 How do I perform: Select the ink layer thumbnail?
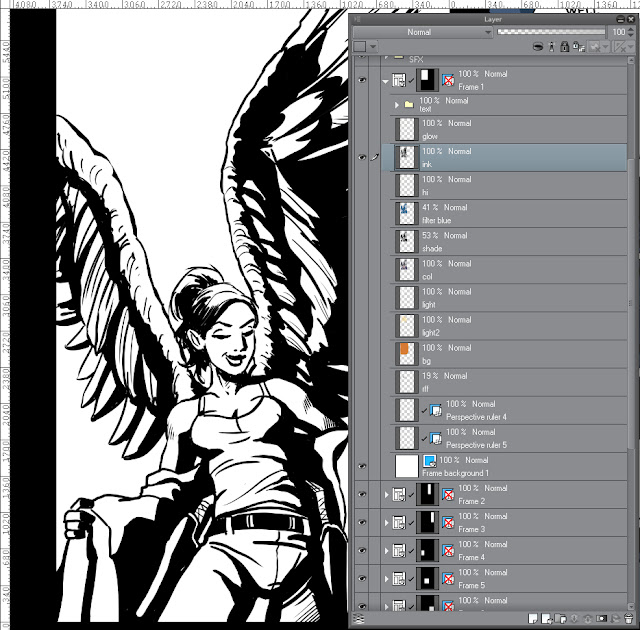[407, 158]
